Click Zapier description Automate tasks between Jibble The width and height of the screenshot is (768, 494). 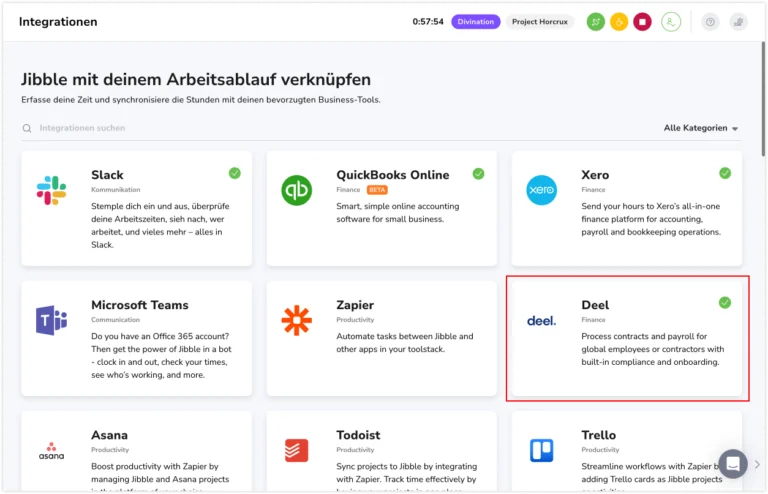pos(405,343)
